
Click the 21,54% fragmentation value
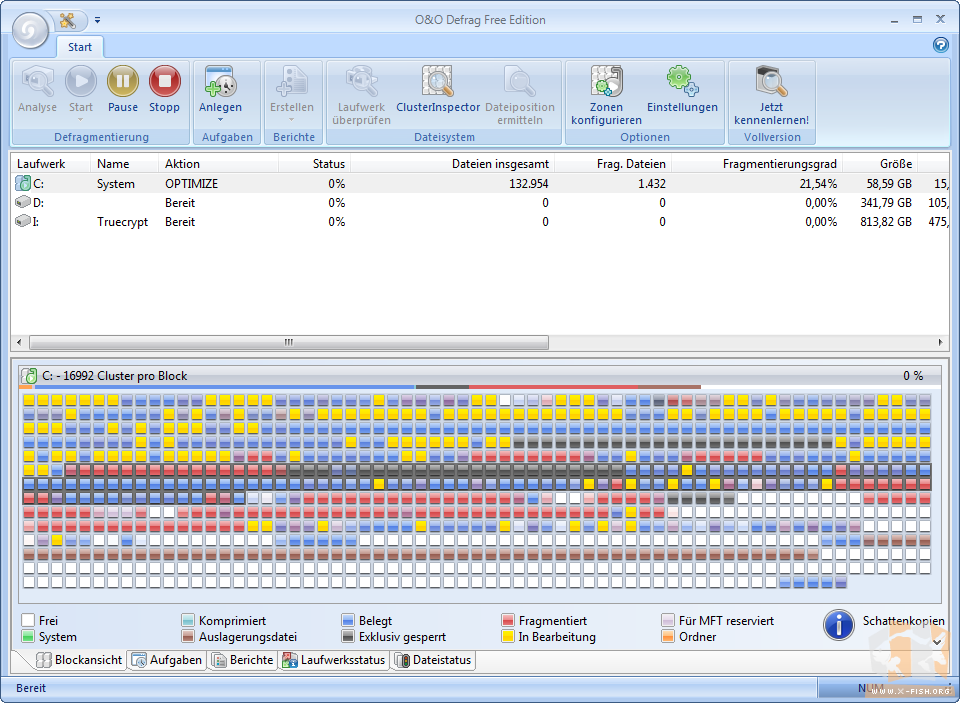pos(818,184)
